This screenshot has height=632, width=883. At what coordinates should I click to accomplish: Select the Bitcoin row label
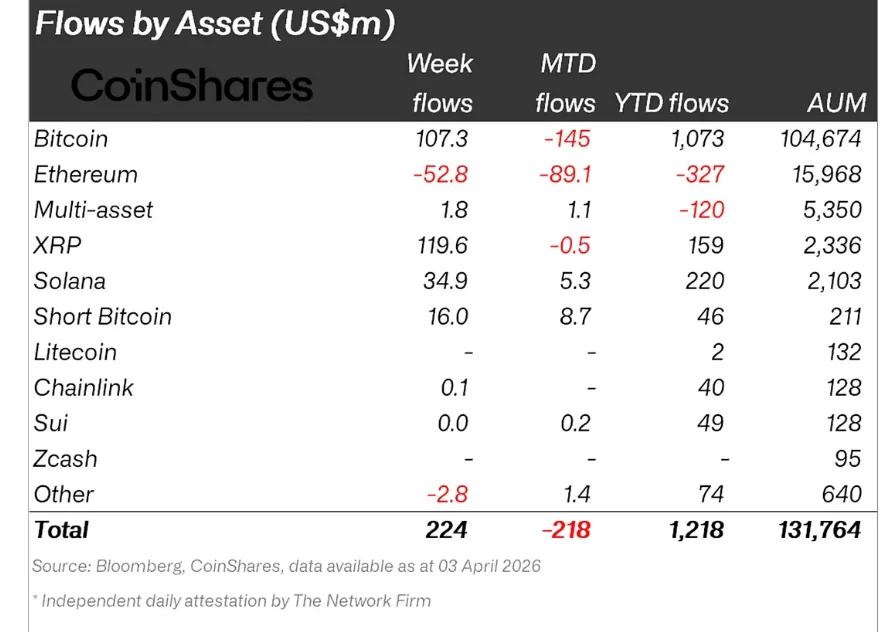[x=71, y=139]
